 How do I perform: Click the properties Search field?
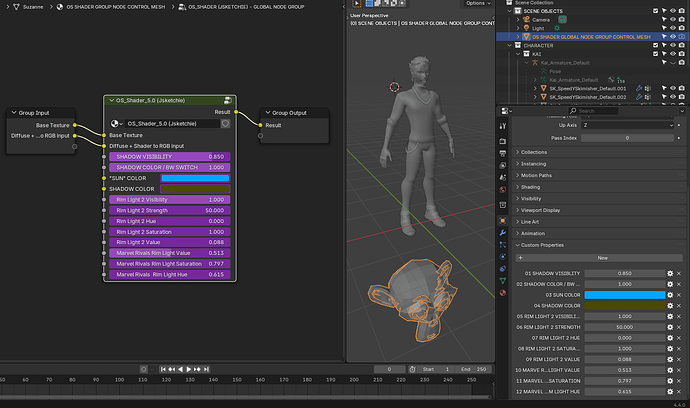pos(593,111)
